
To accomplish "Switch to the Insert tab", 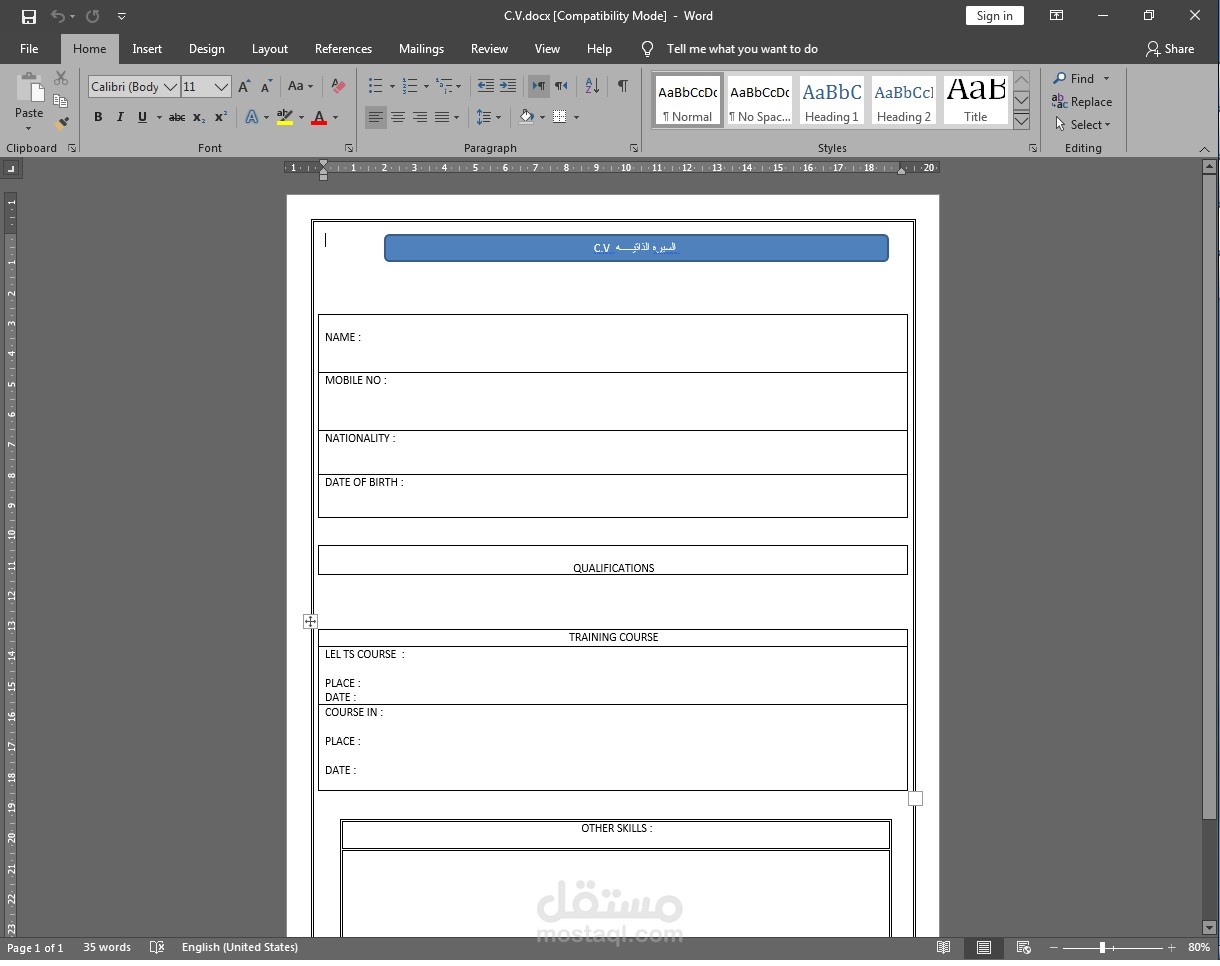I will (x=147, y=49).
